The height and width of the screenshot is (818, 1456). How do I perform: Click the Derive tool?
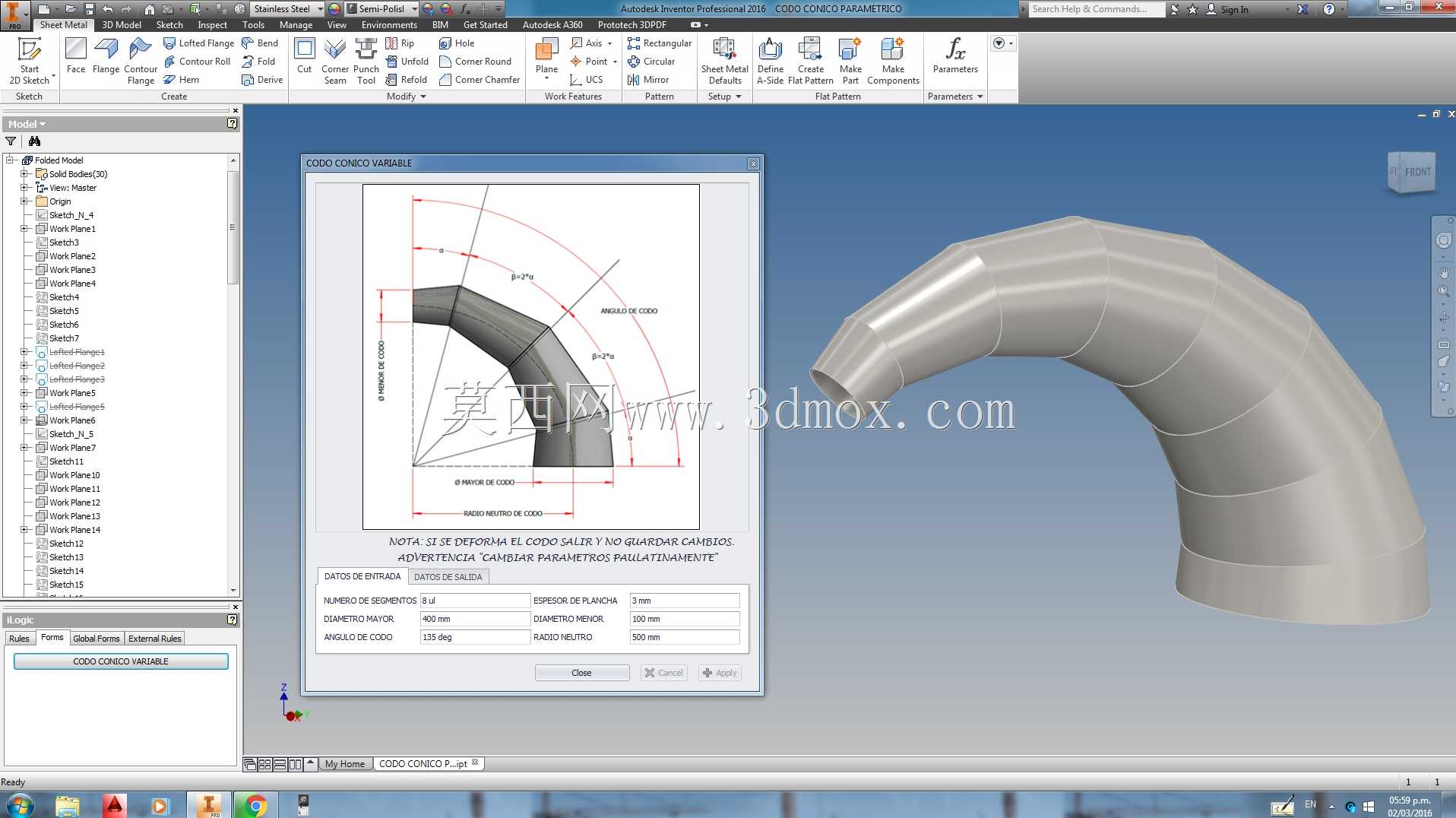pyautogui.click(x=262, y=80)
